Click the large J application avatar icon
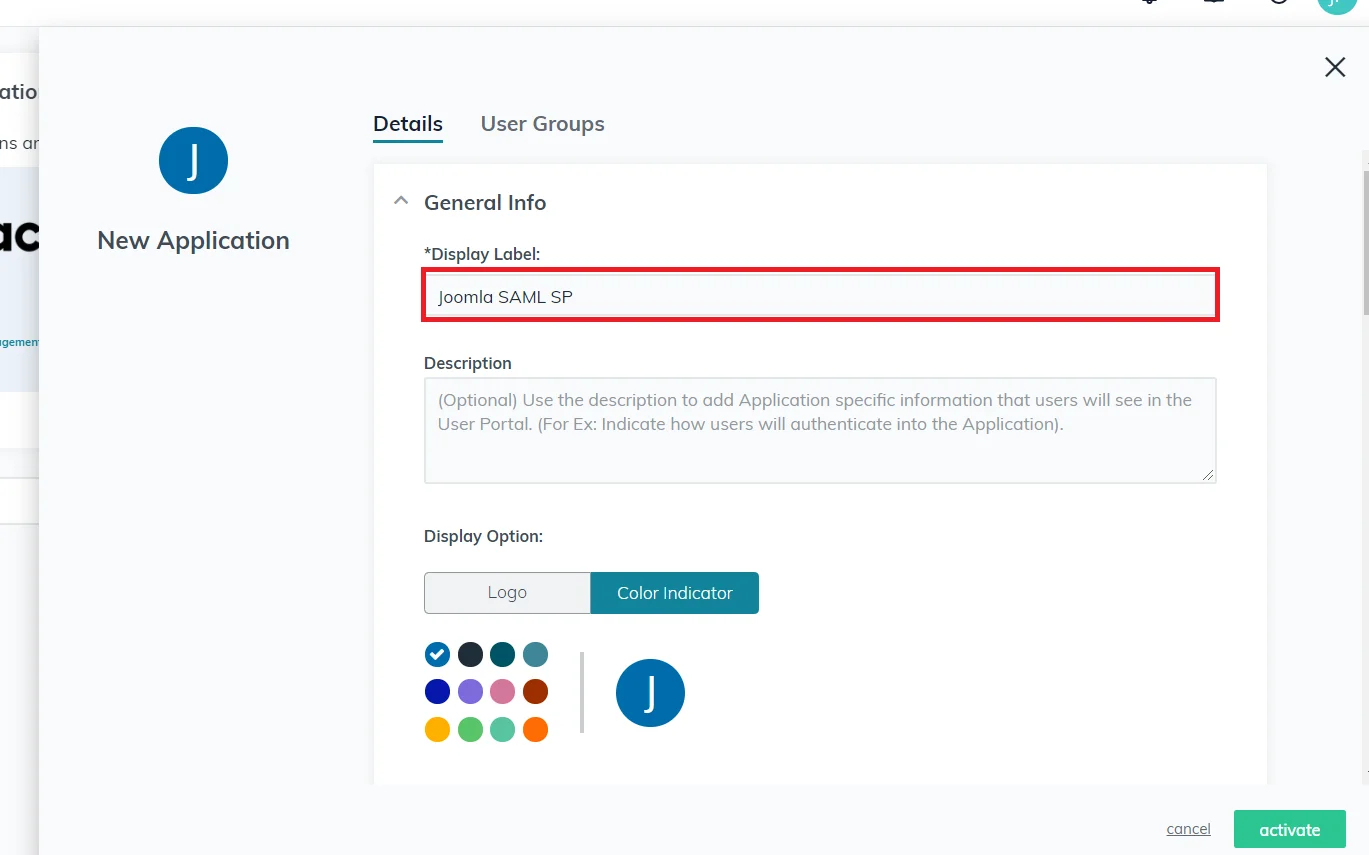This screenshot has height=855, width=1369. click(x=193, y=161)
